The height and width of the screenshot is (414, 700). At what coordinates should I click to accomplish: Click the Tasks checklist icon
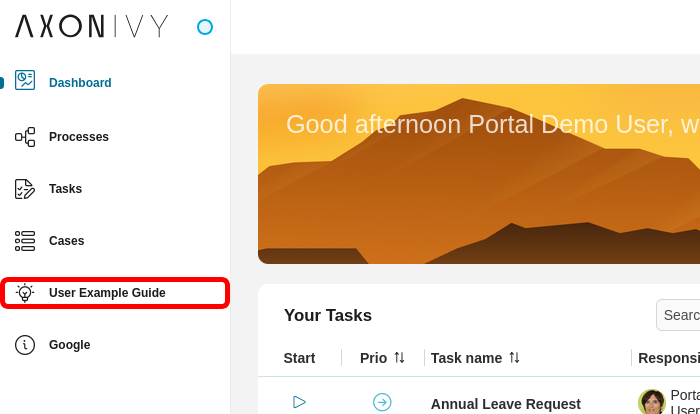tap(25, 189)
